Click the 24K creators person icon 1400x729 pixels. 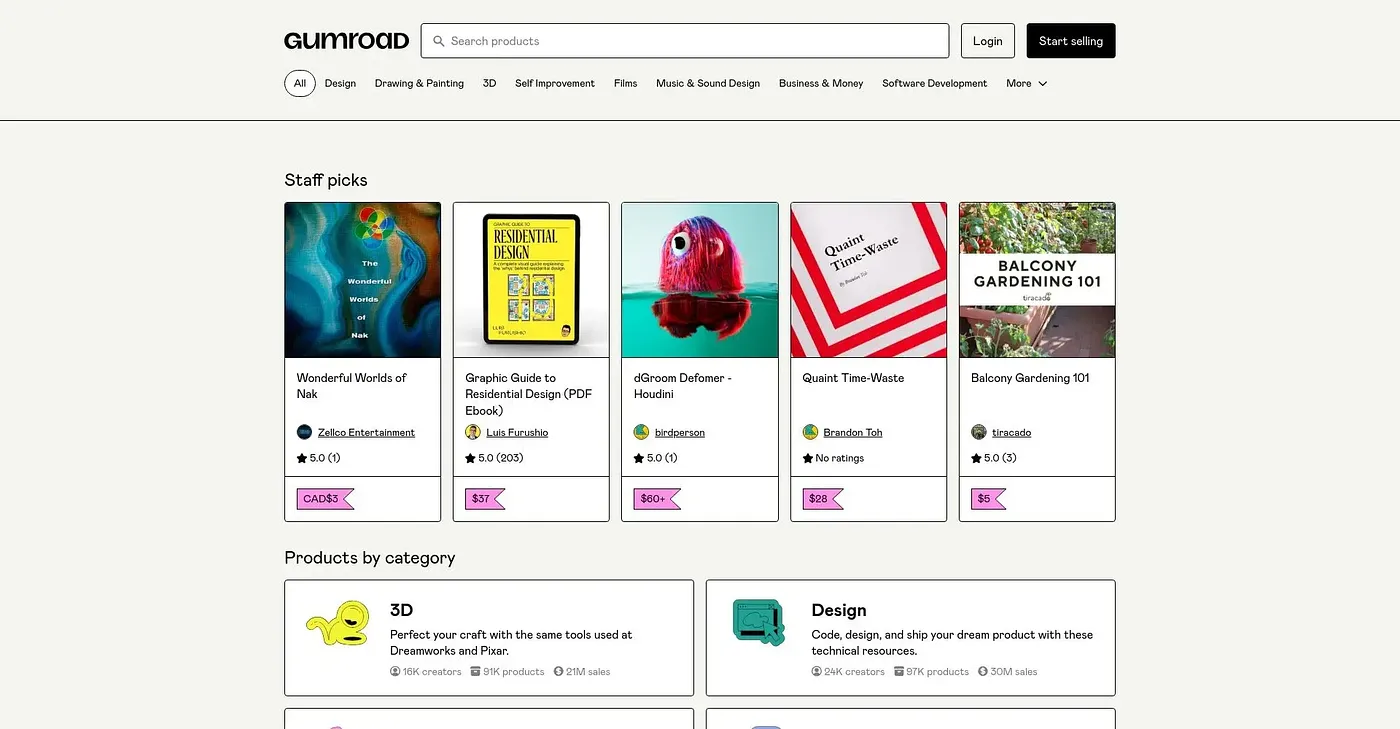pos(817,672)
